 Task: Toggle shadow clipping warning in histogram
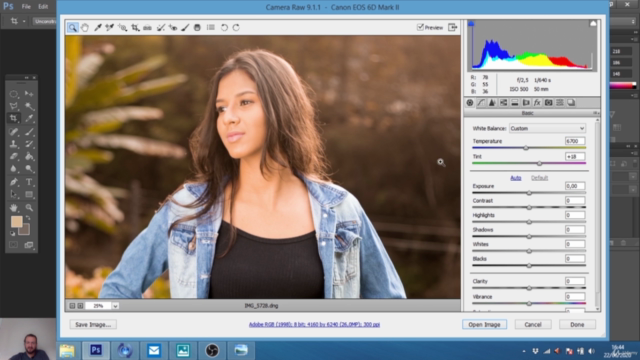tap(471, 24)
